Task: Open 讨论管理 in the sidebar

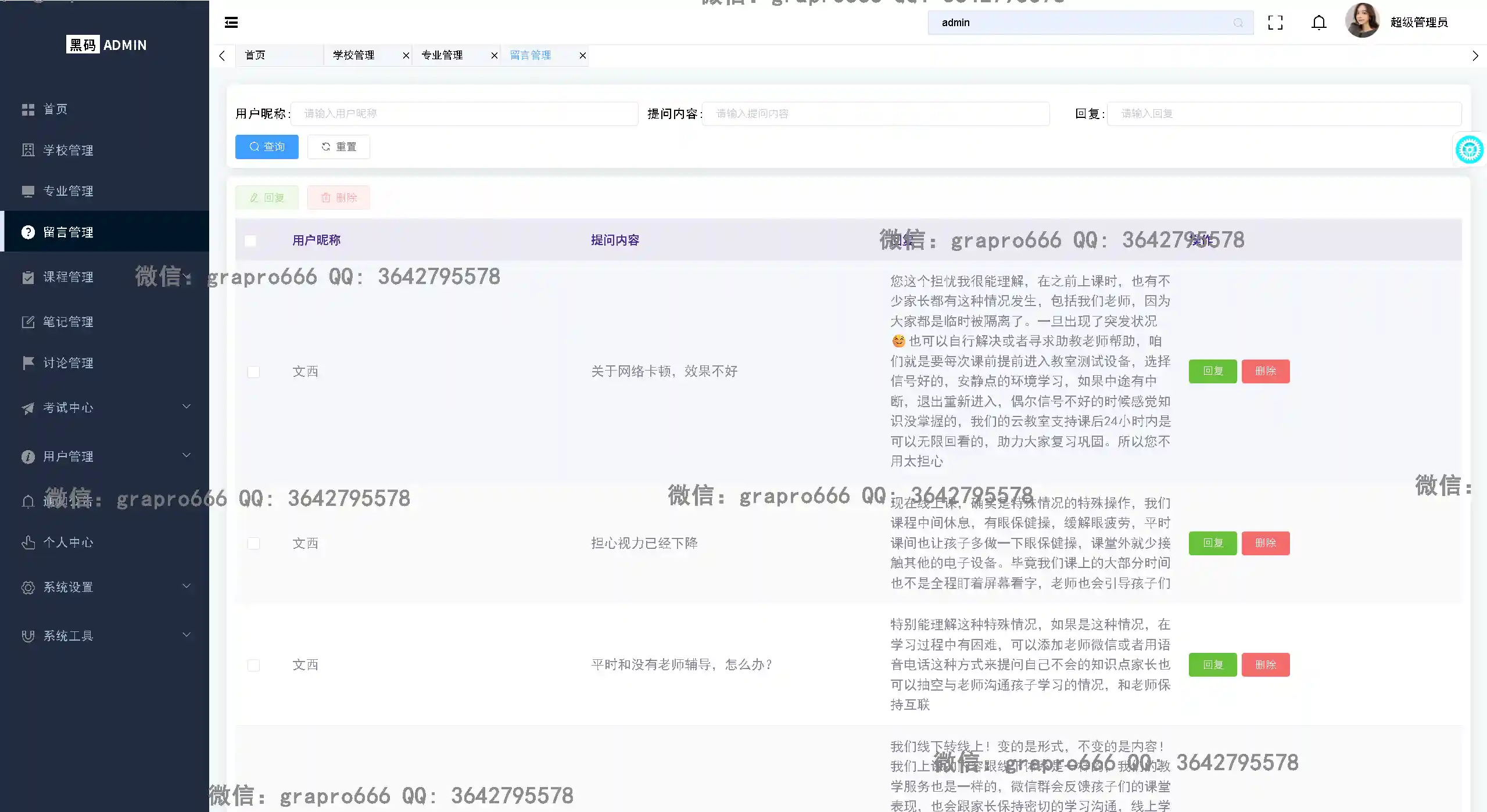Action: click(x=68, y=363)
